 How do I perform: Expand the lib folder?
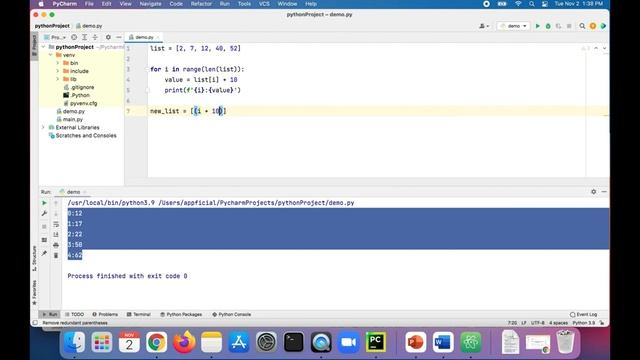click(58, 79)
